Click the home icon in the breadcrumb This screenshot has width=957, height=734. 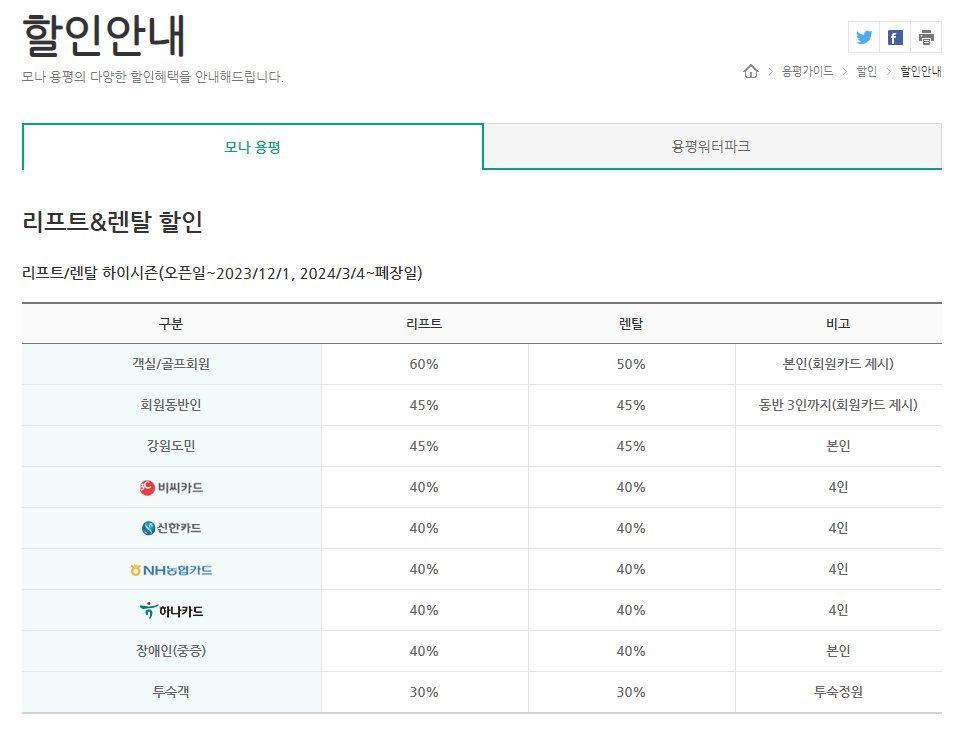[x=750, y=71]
